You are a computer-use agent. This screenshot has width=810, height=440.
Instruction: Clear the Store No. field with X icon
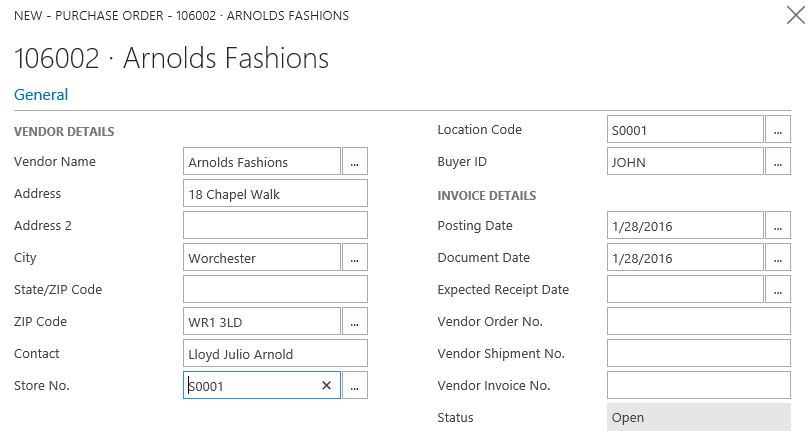(x=326, y=385)
